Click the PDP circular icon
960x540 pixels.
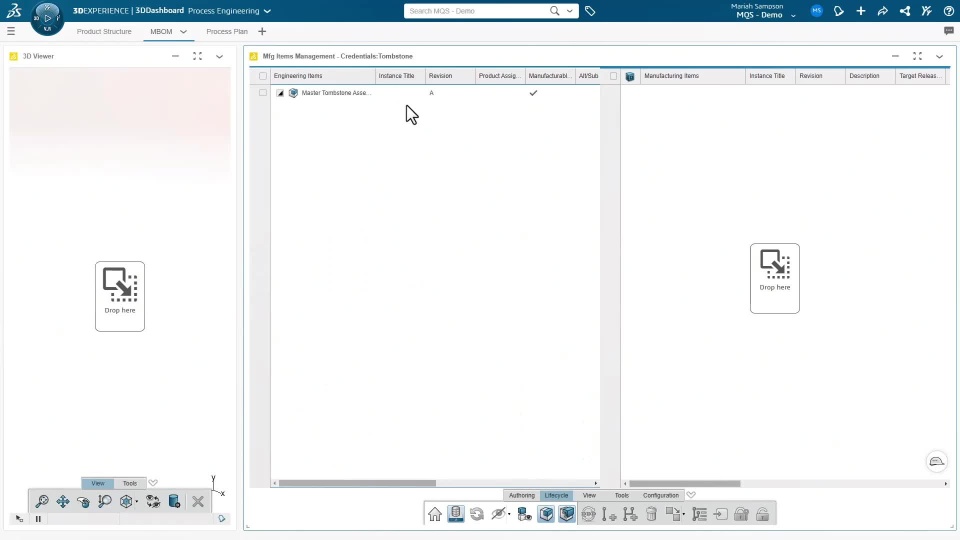(x=588, y=514)
